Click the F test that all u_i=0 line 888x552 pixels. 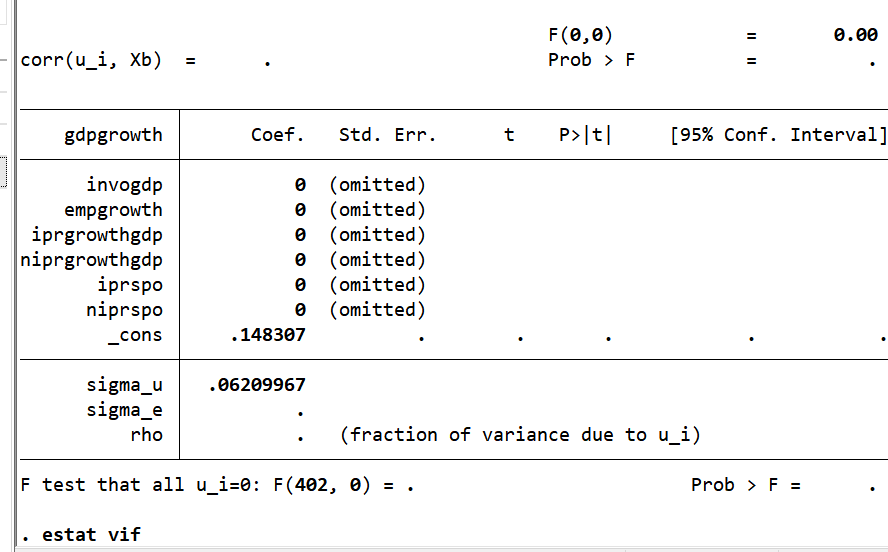coord(217,485)
